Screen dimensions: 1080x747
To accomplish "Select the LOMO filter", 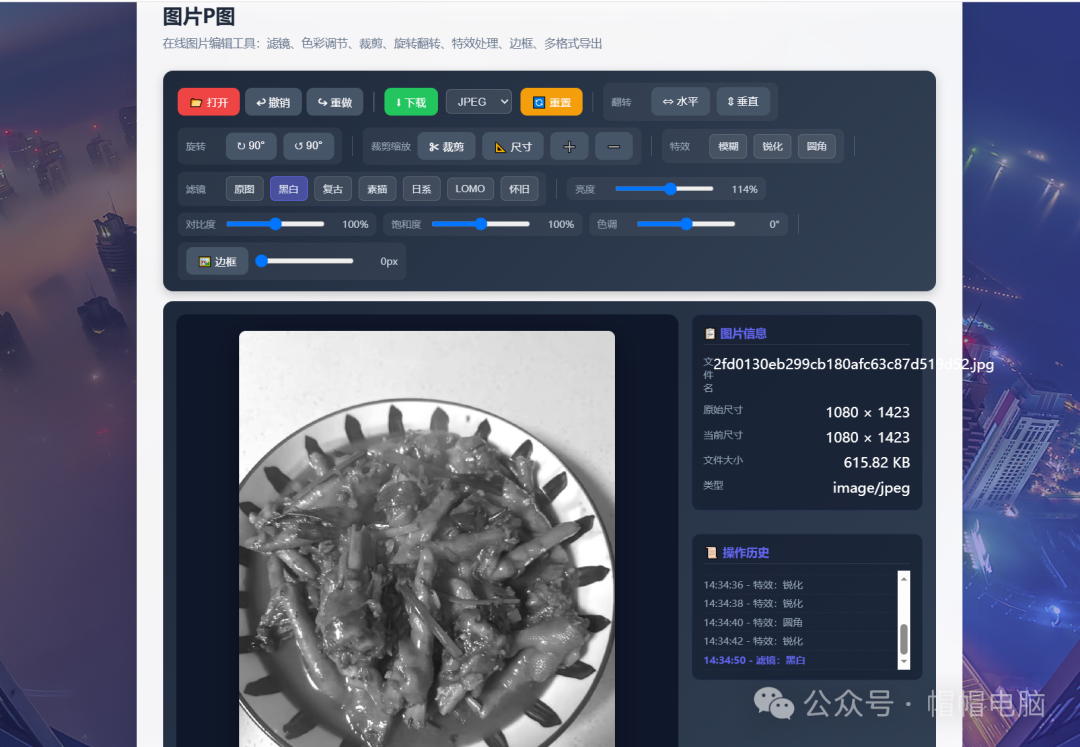I will click(470, 189).
